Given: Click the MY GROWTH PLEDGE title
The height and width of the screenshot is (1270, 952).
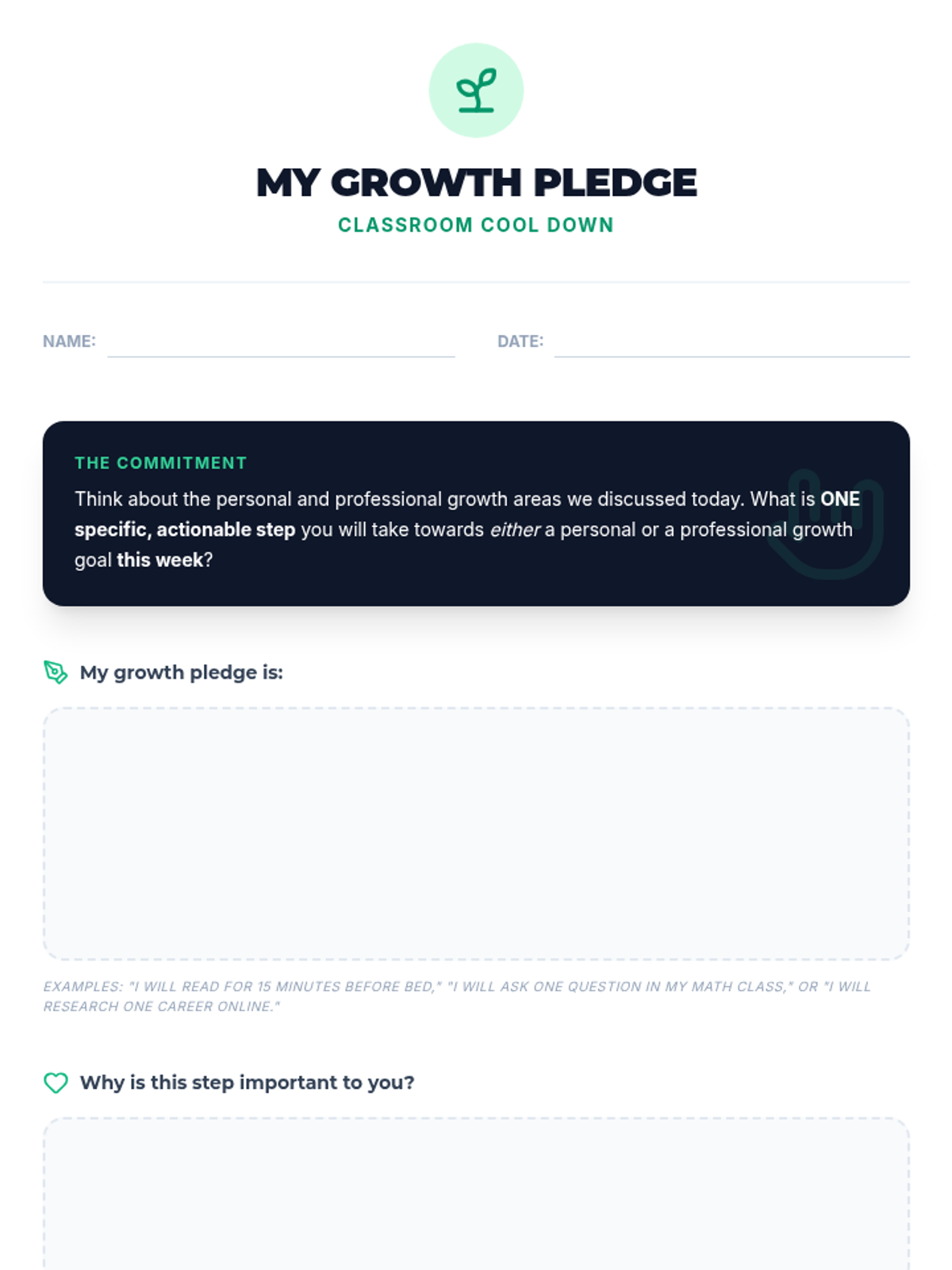Looking at the screenshot, I should (476, 183).
